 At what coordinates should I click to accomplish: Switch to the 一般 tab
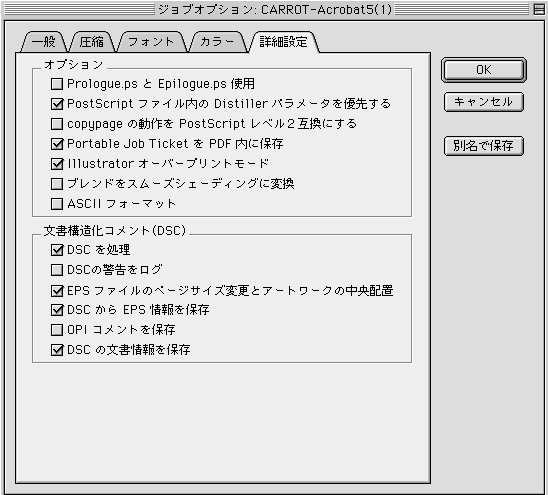(x=44, y=42)
